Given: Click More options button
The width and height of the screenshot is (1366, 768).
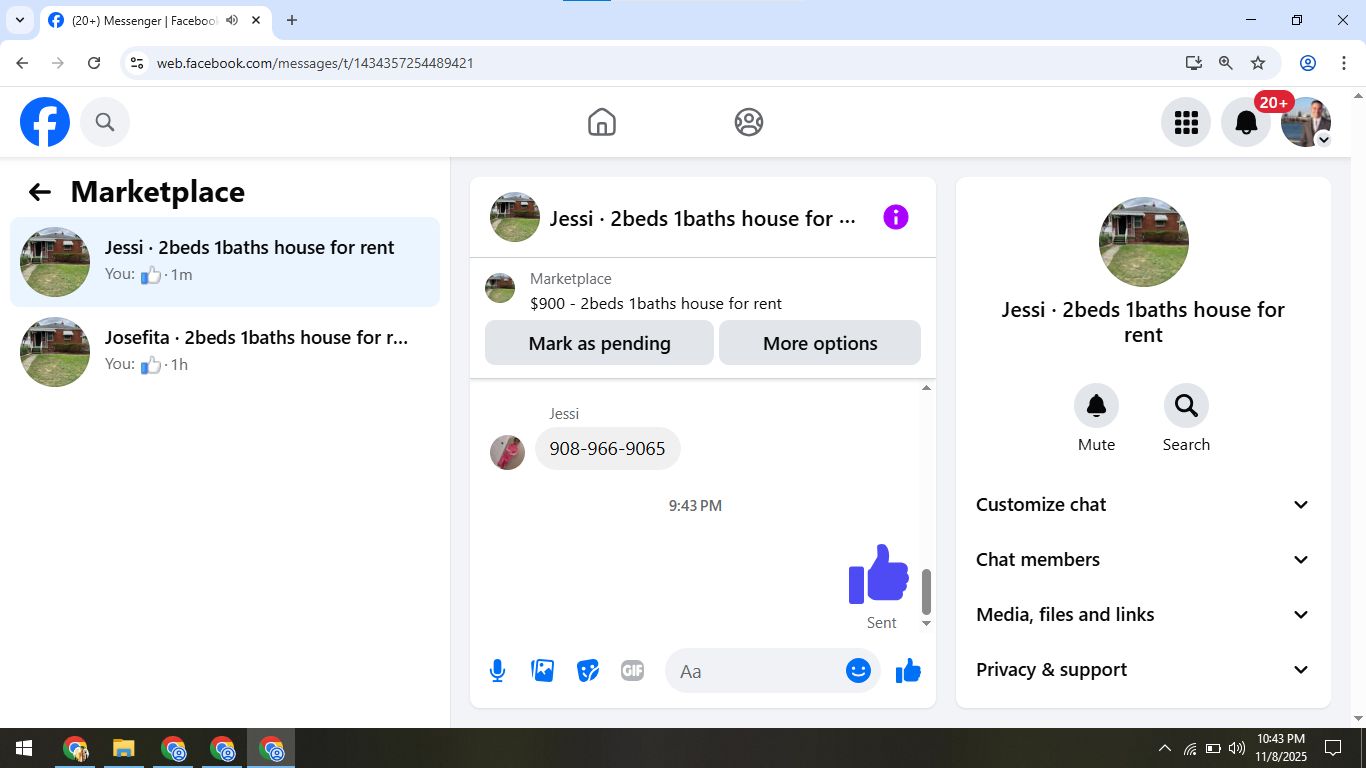Looking at the screenshot, I should click(x=820, y=343).
